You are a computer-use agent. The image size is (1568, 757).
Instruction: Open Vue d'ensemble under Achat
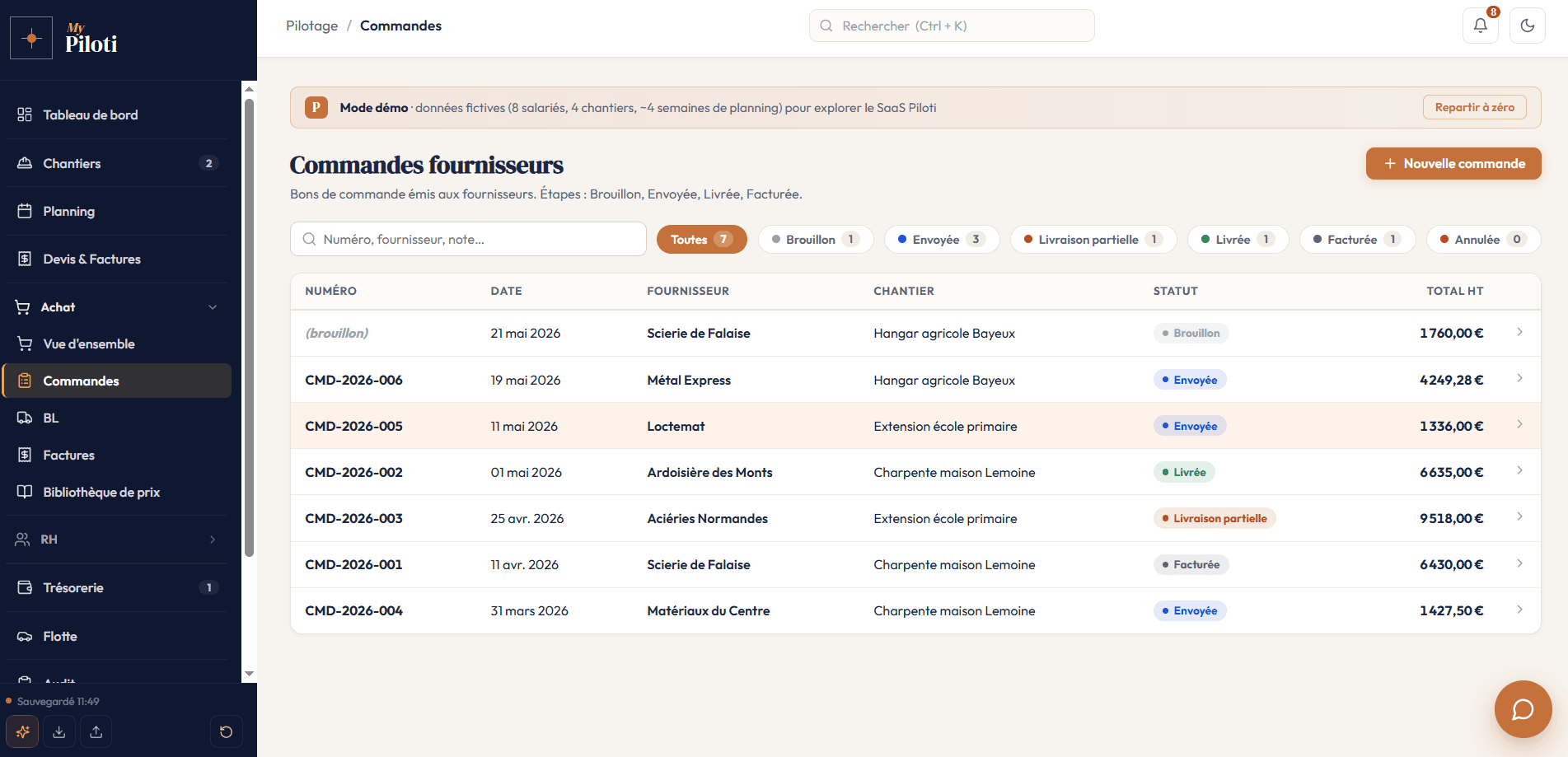117,343
